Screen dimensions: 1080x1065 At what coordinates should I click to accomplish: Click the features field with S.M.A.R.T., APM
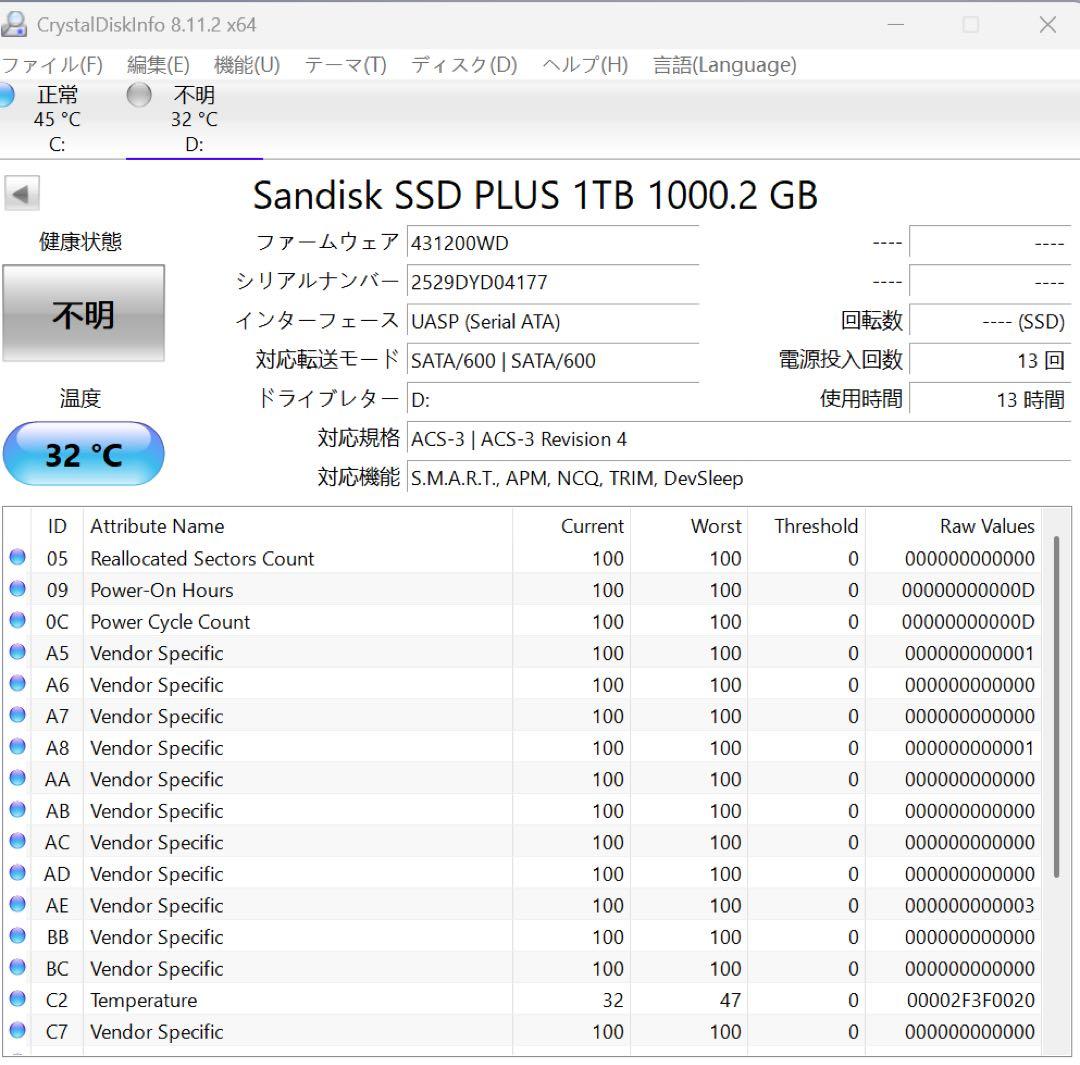738,479
